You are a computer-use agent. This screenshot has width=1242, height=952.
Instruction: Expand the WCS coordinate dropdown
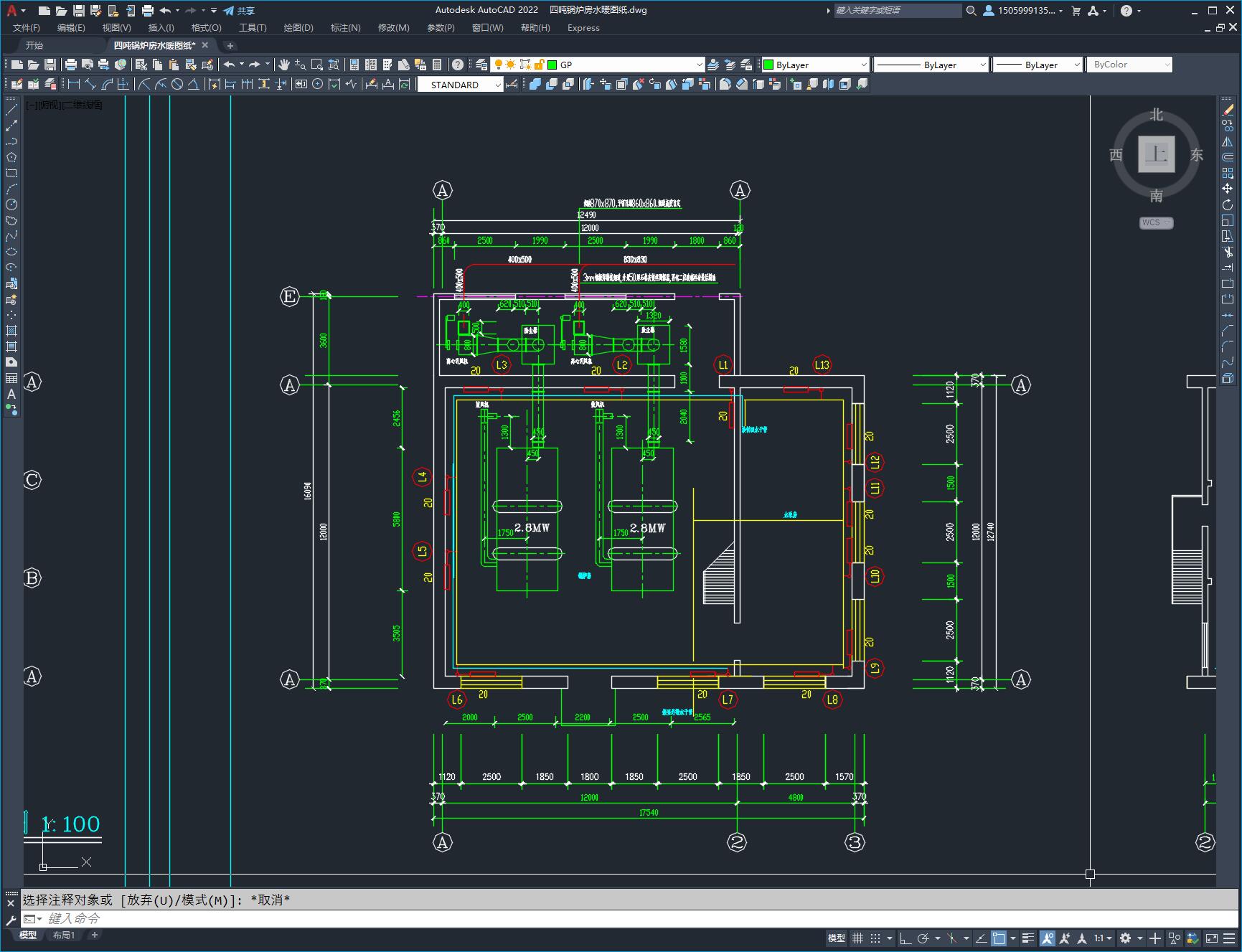coord(1156,222)
